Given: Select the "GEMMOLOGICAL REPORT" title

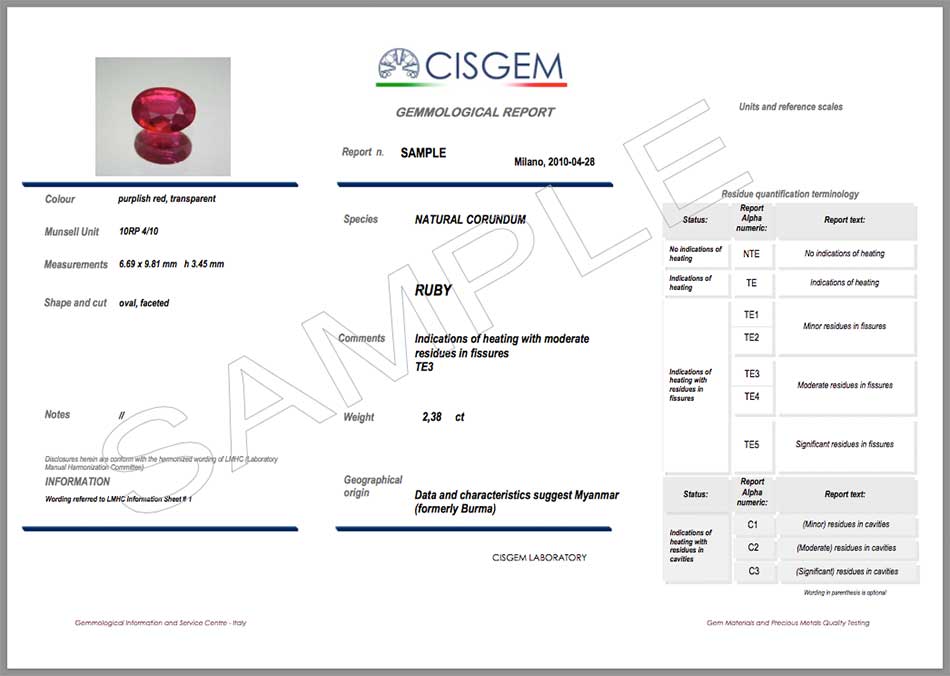Looking at the screenshot, I should [x=475, y=112].
